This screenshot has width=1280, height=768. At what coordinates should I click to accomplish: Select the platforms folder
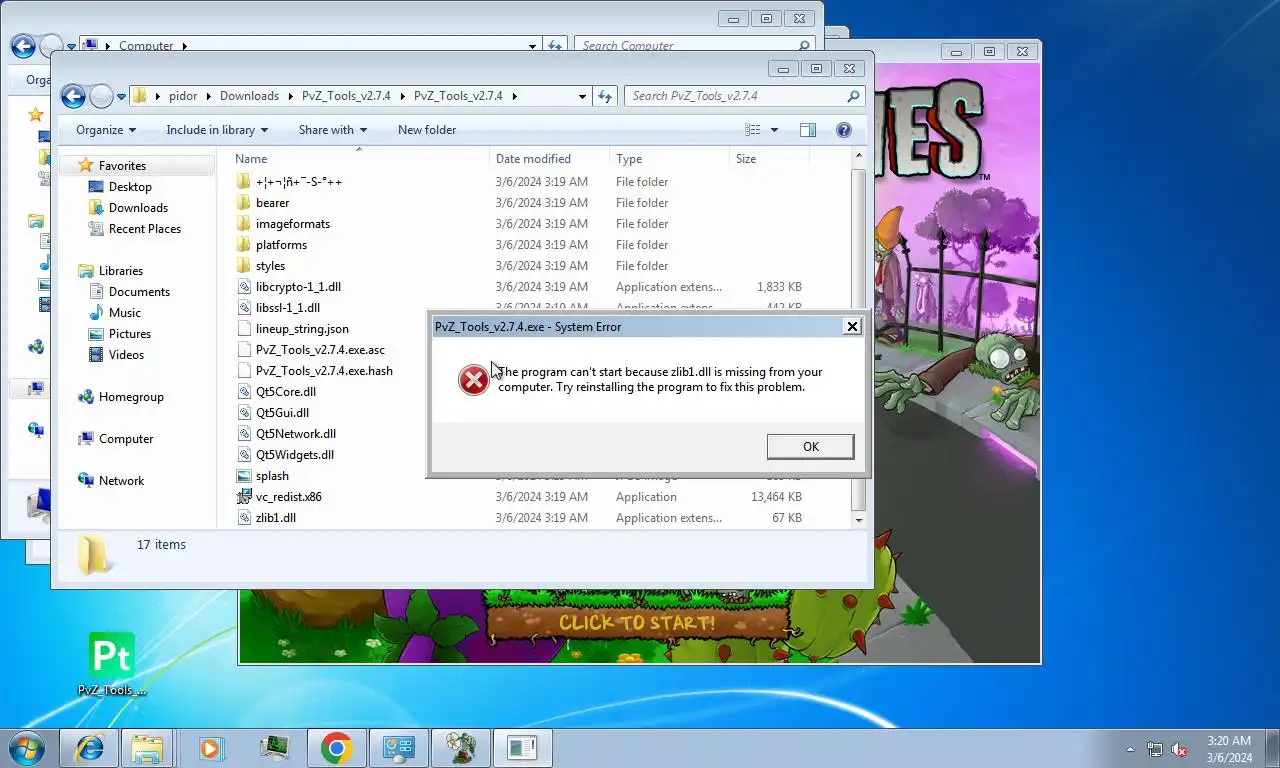click(281, 245)
